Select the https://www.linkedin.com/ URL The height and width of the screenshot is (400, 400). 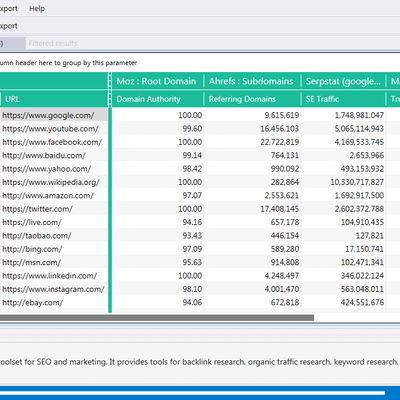[x=50, y=276]
